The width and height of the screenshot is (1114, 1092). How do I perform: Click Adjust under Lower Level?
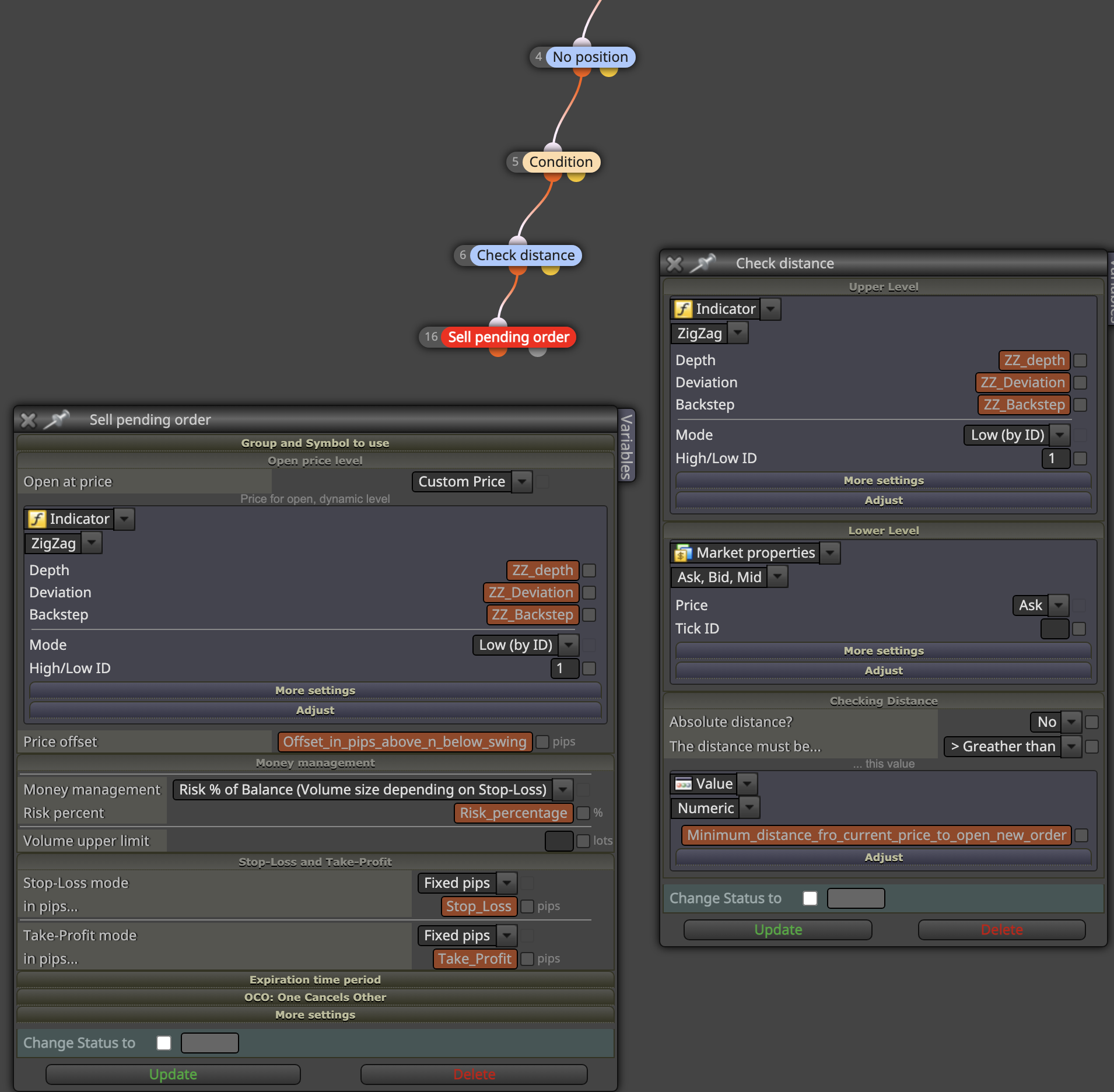pos(883,670)
